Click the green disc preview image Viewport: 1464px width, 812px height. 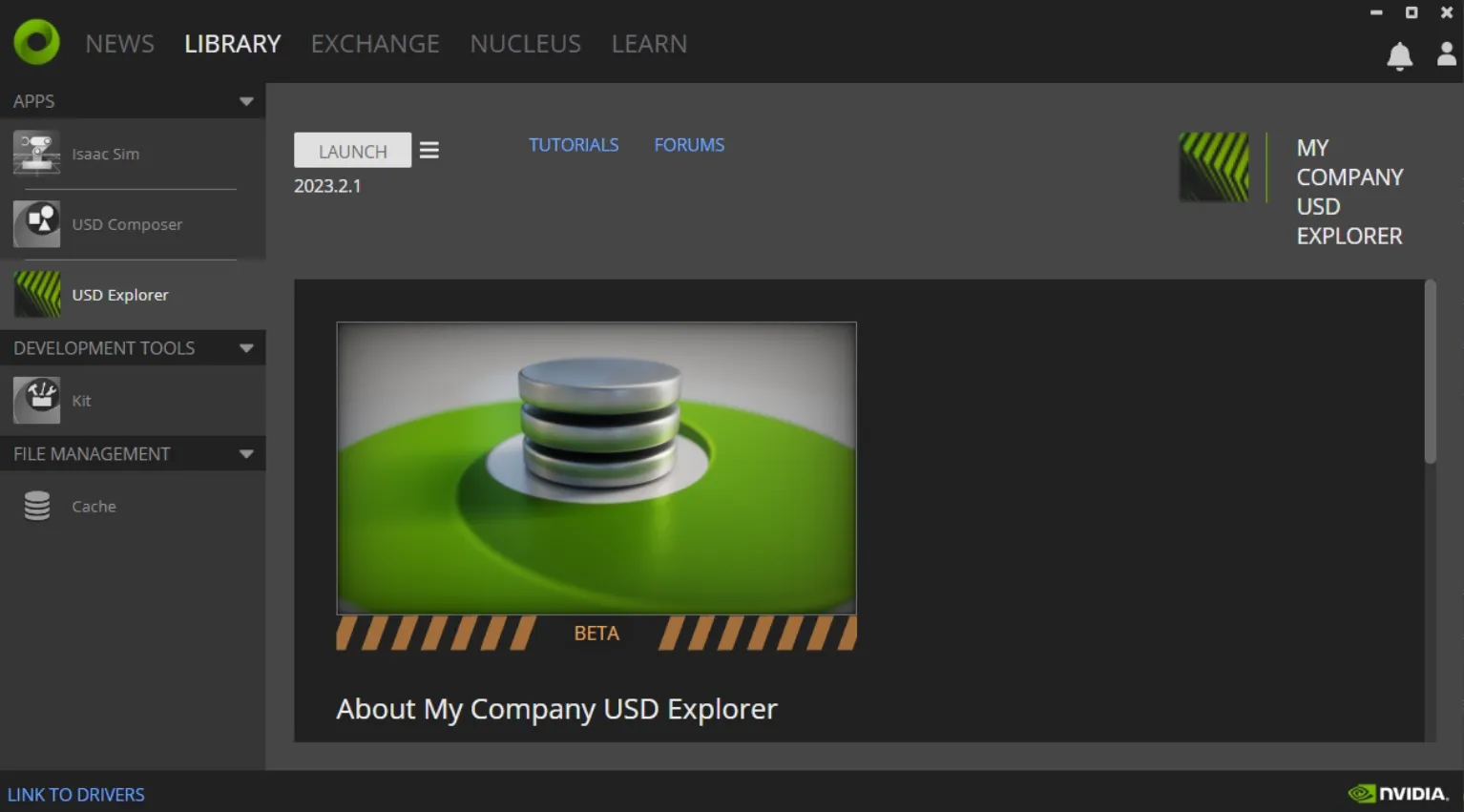point(596,468)
